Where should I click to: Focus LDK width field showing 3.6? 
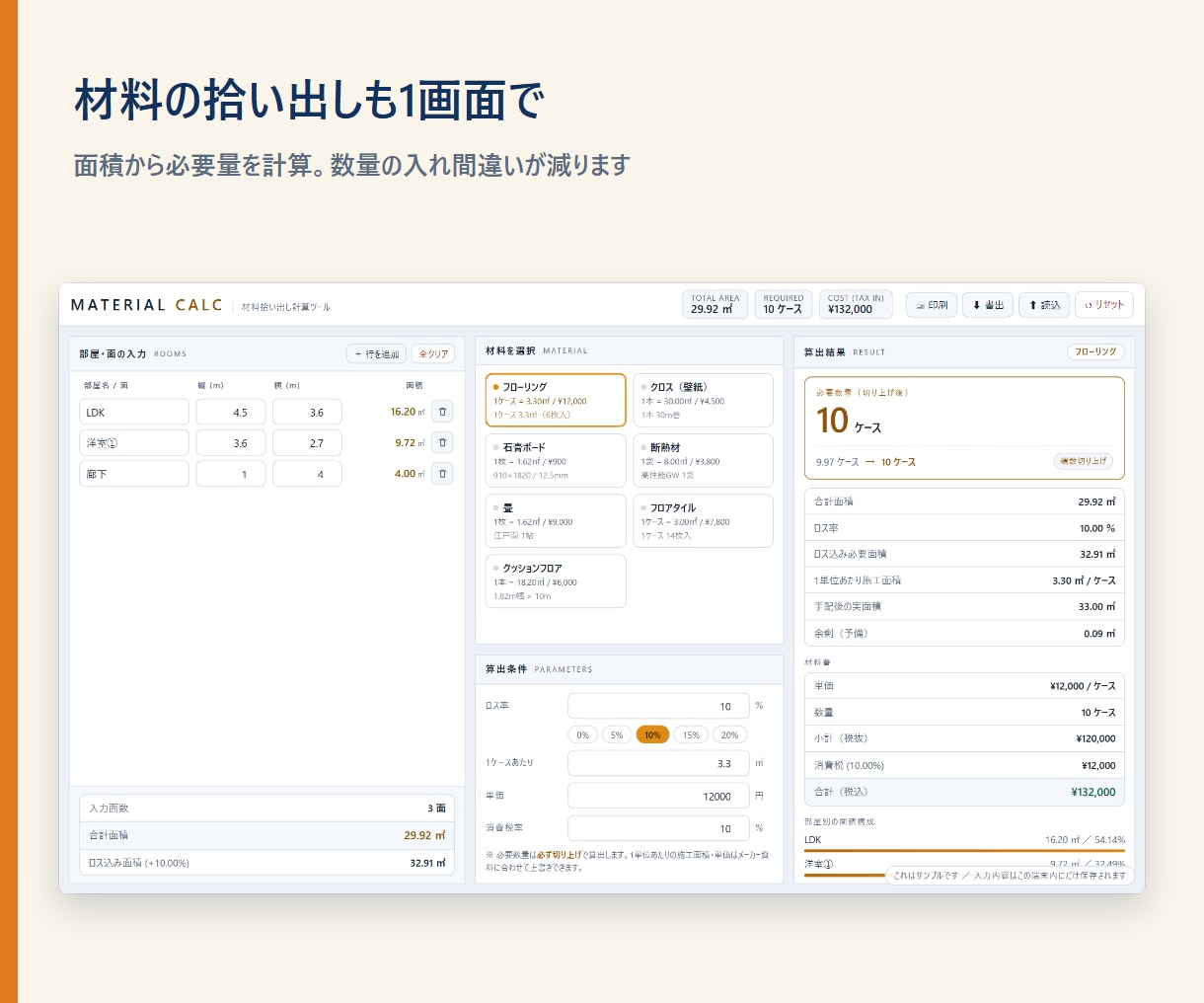(x=307, y=412)
